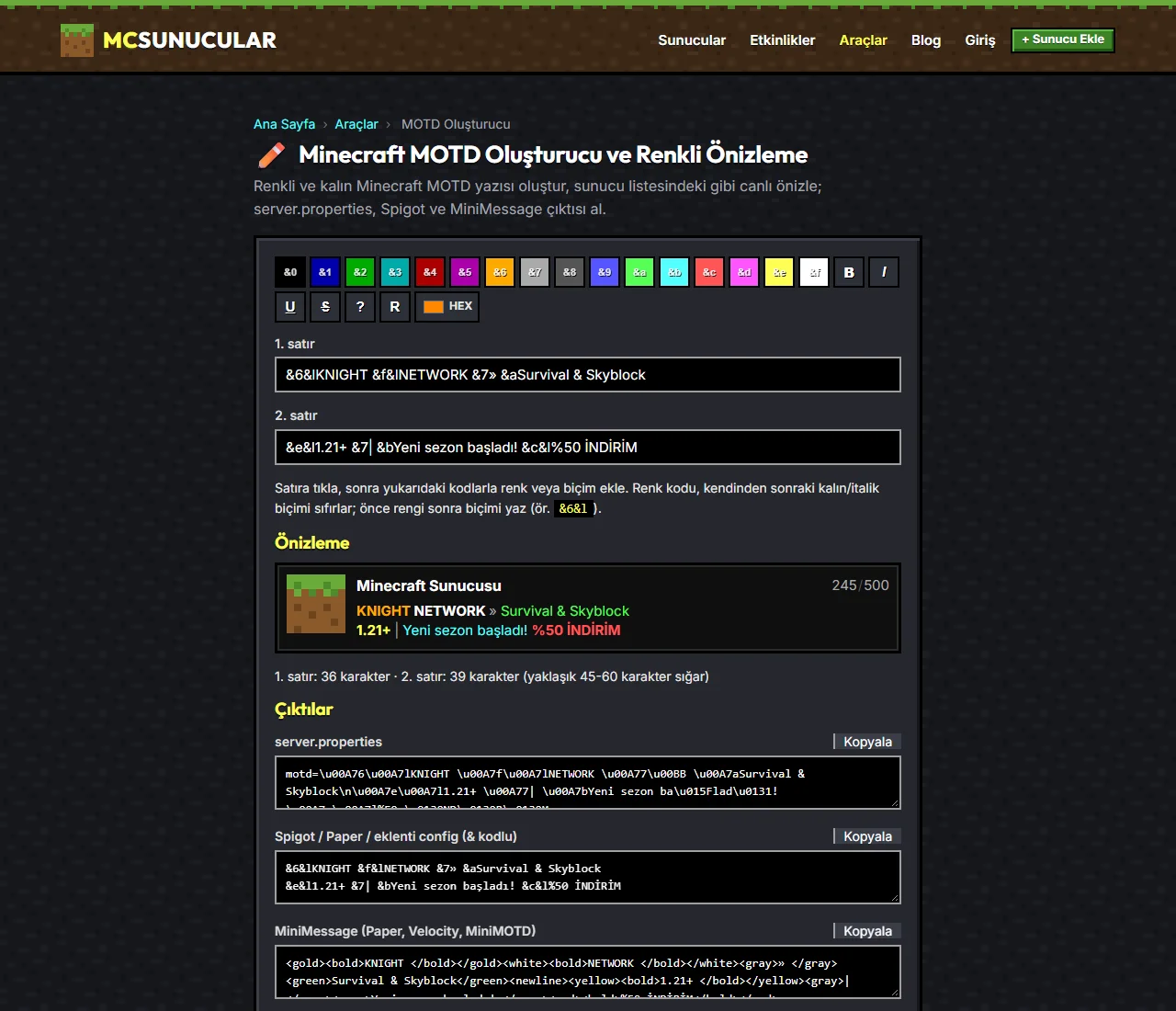1176x1011 pixels.
Task: Insert the &3 dark aqua color code
Action: tap(395, 272)
